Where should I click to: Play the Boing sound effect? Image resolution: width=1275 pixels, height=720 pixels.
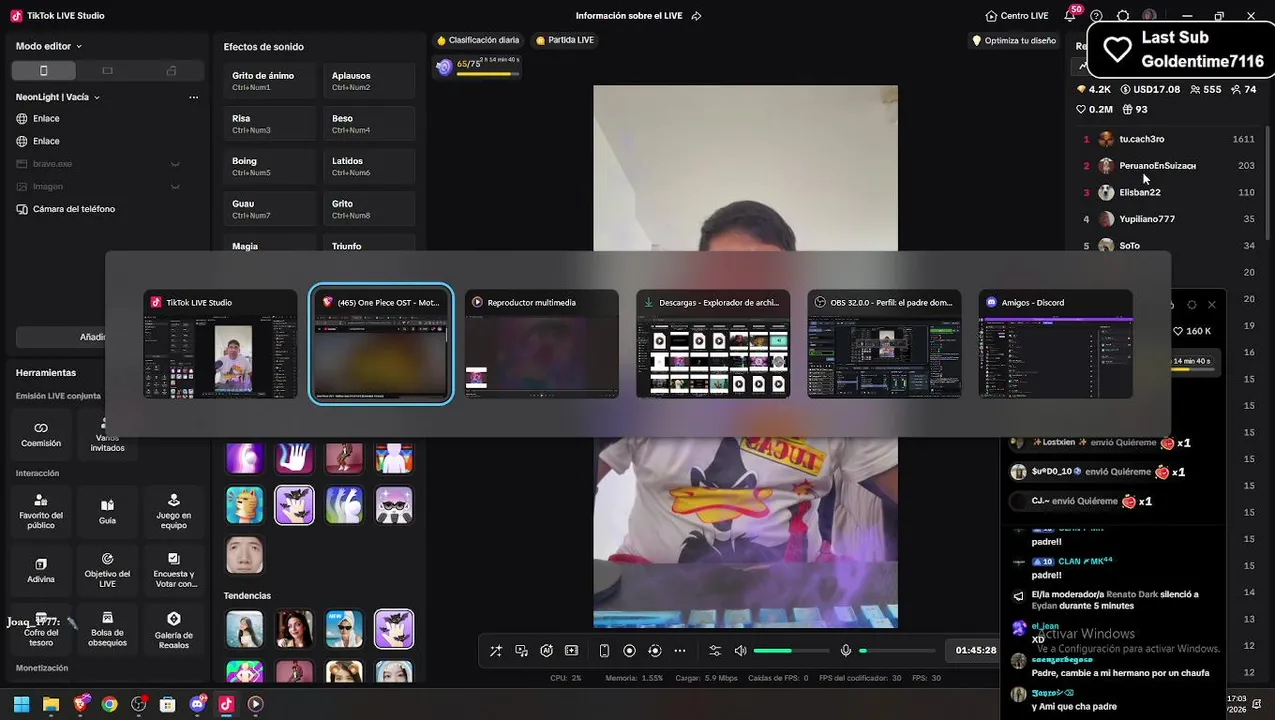pyautogui.click(x=270, y=166)
